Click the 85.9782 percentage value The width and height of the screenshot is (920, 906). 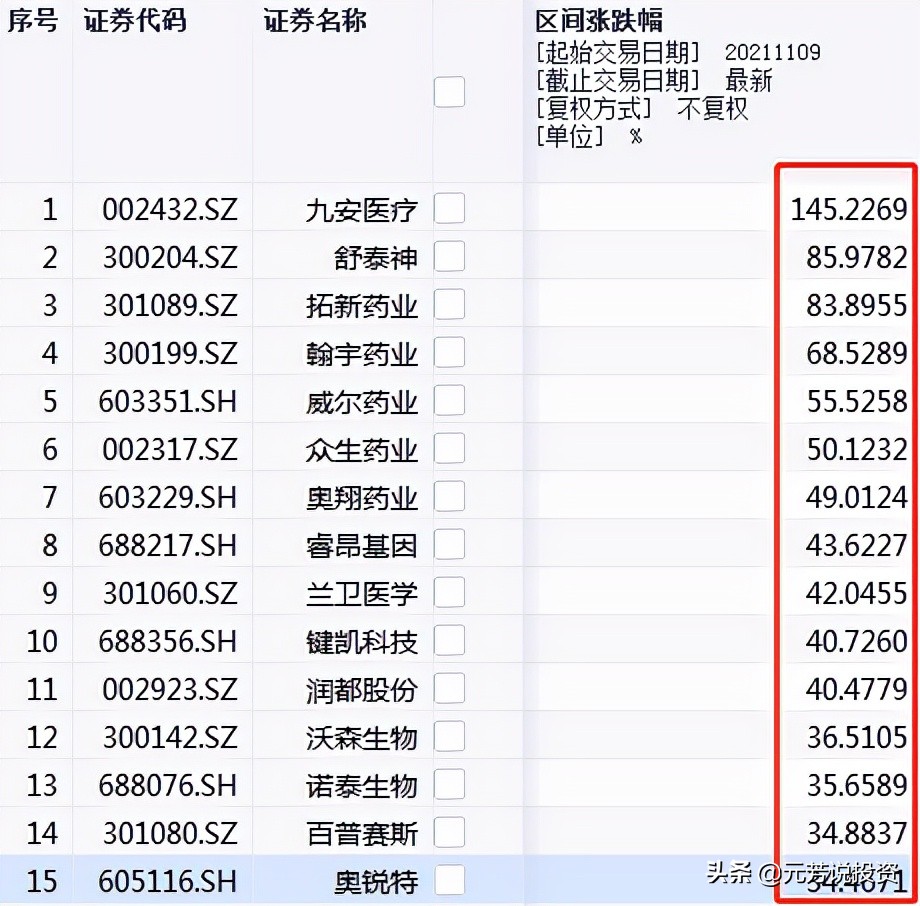[857, 257]
